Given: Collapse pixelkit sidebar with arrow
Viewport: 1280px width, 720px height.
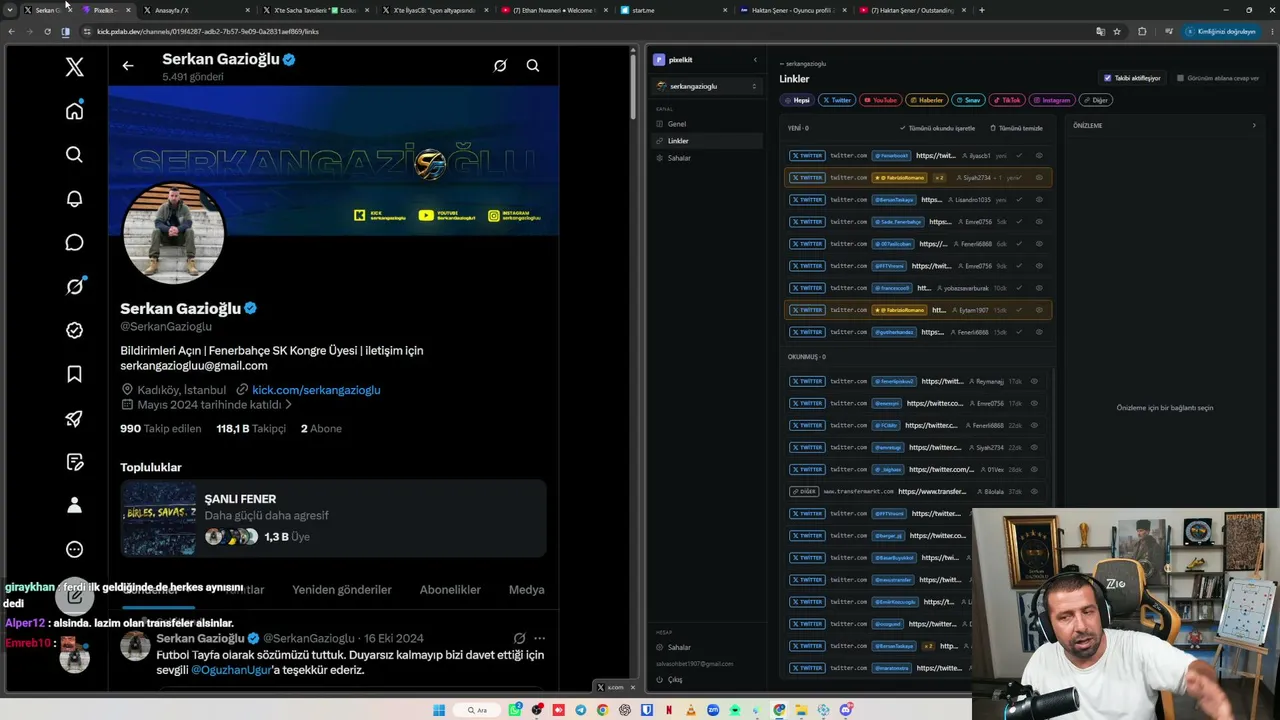Looking at the screenshot, I should click(x=755, y=60).
